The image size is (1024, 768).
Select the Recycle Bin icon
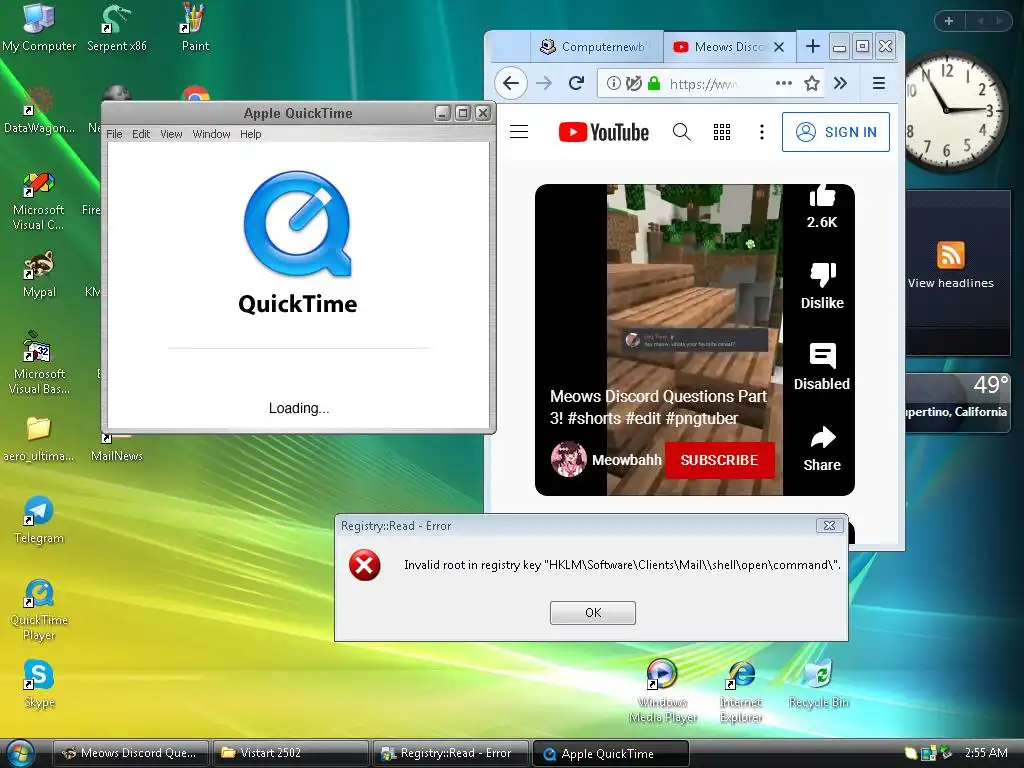[x=819, y=684]
